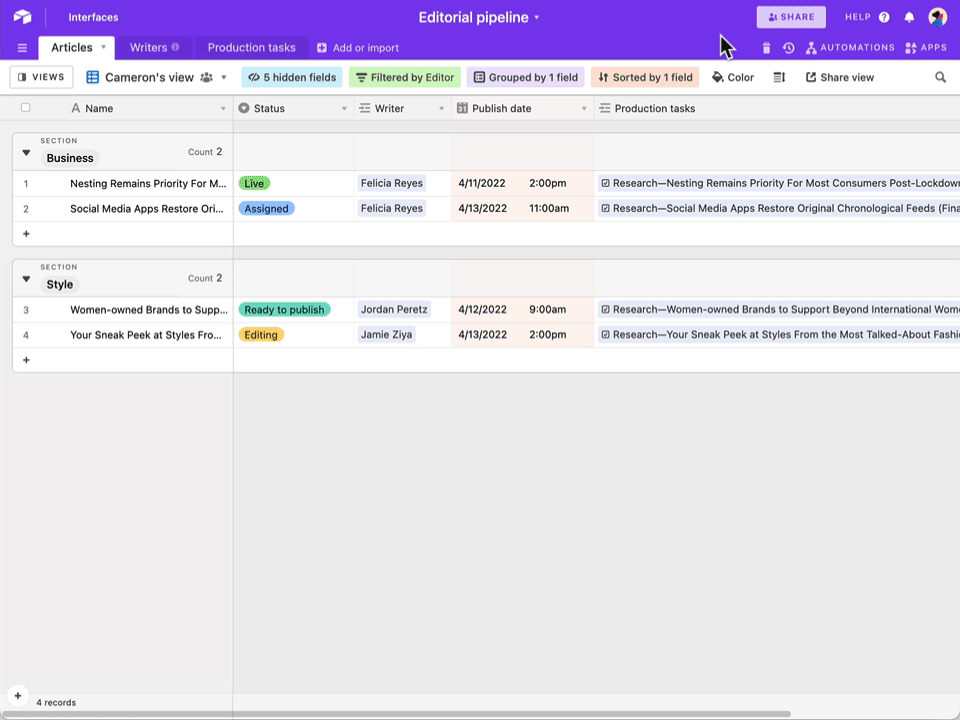Click the Share view link

[840, 77]
